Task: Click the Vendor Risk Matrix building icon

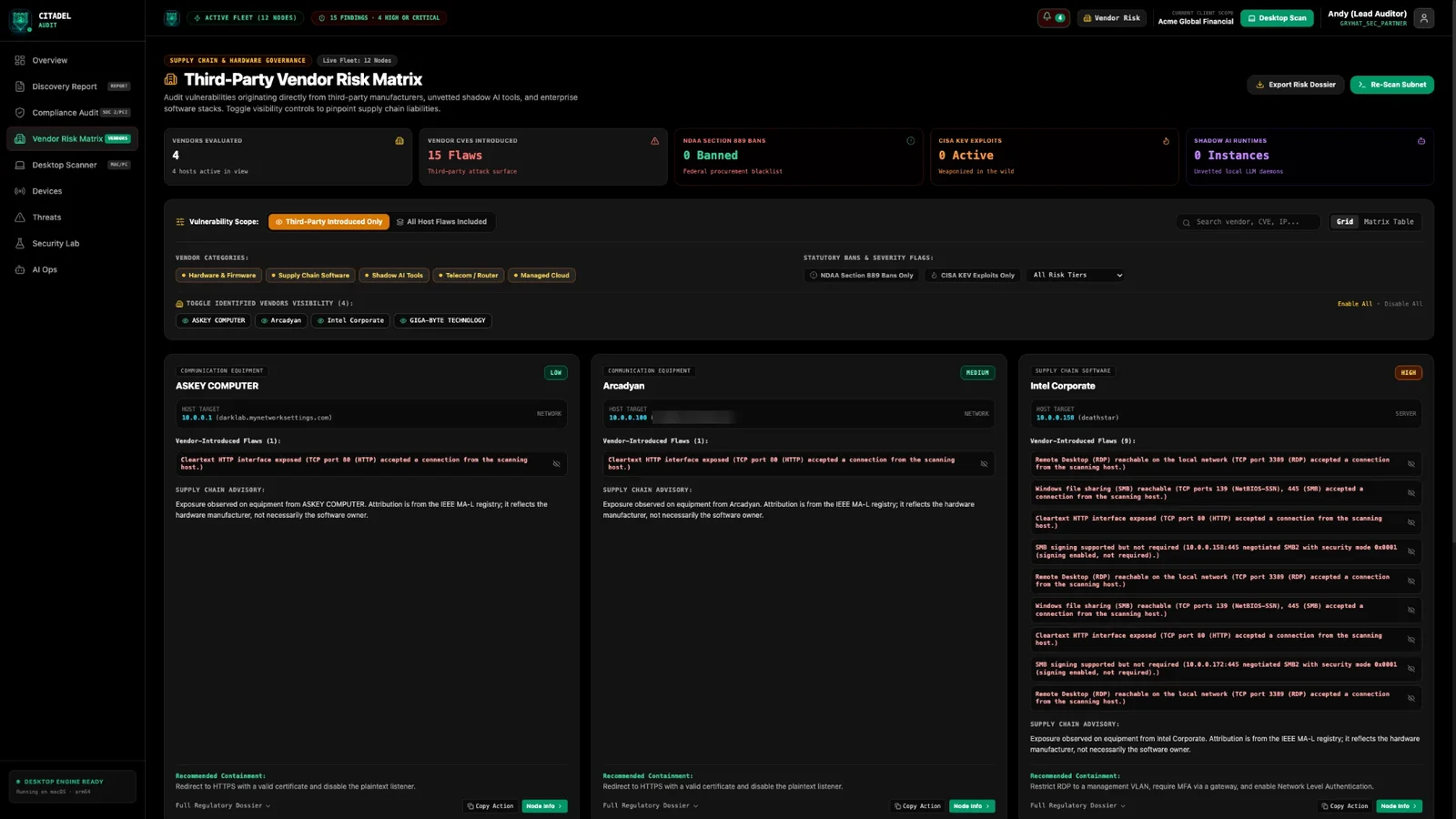Action: [x=20, y=139]
